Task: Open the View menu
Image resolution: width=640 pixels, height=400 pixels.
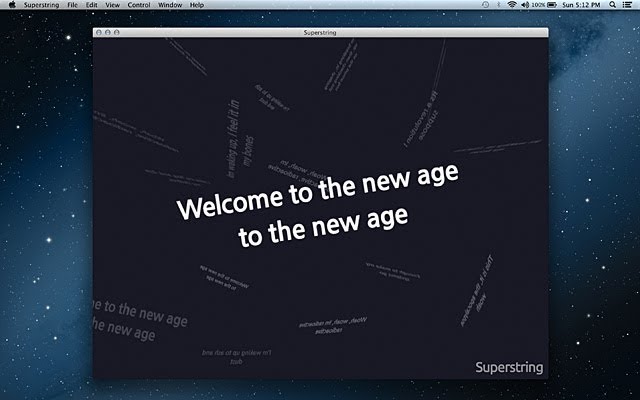Action: (x=112, y=5)
